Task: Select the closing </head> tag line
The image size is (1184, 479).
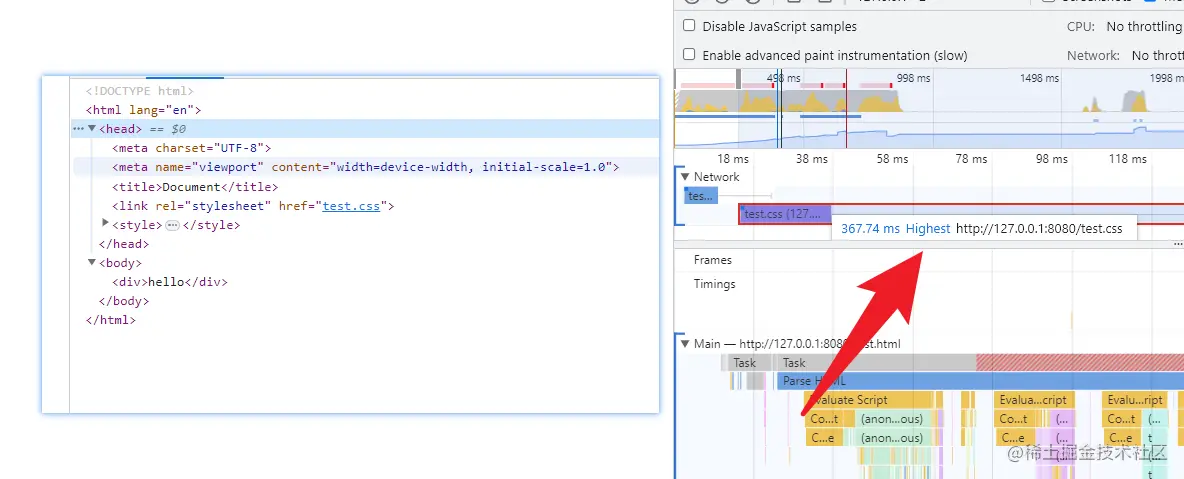Action: [124, 244]
